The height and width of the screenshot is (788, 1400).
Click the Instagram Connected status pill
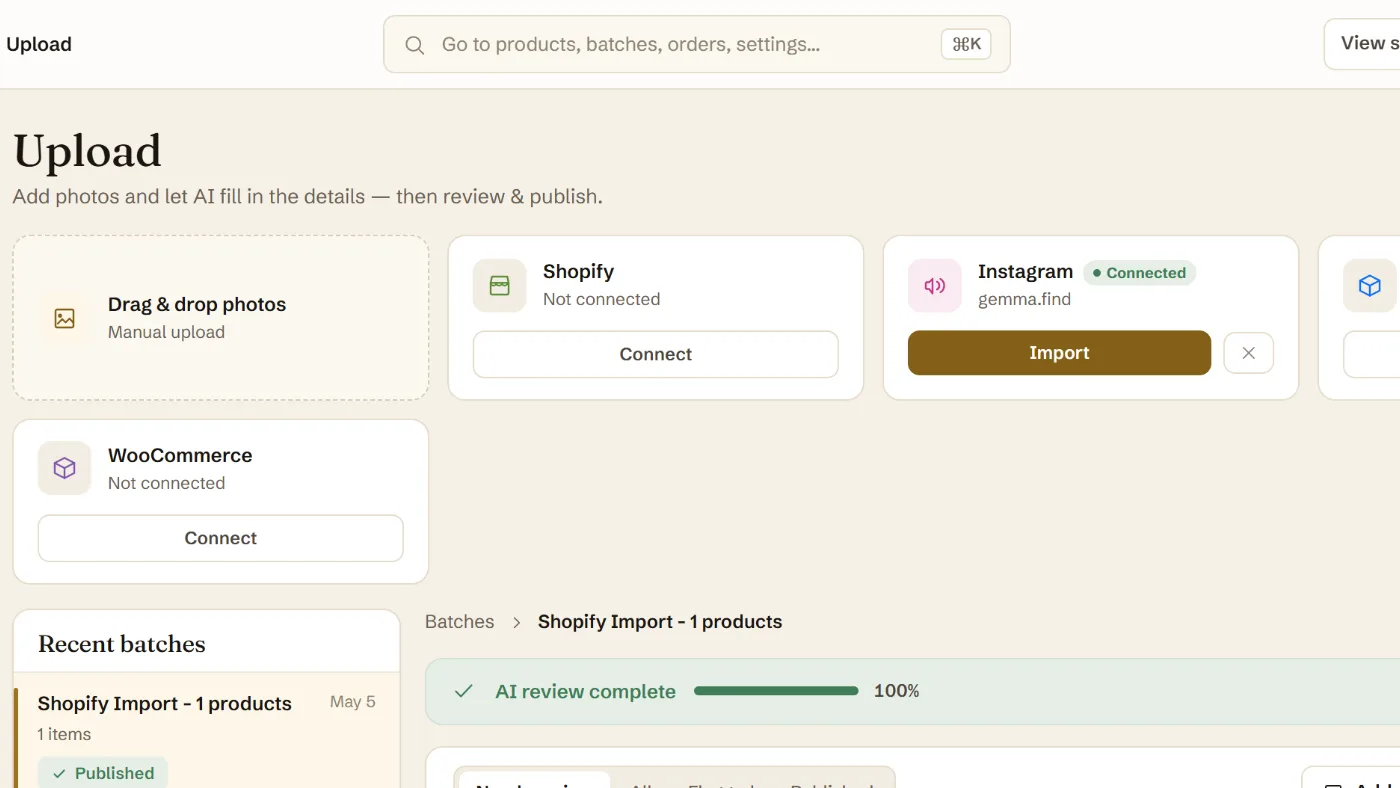pyautogui.click(x=1140, y=273)
